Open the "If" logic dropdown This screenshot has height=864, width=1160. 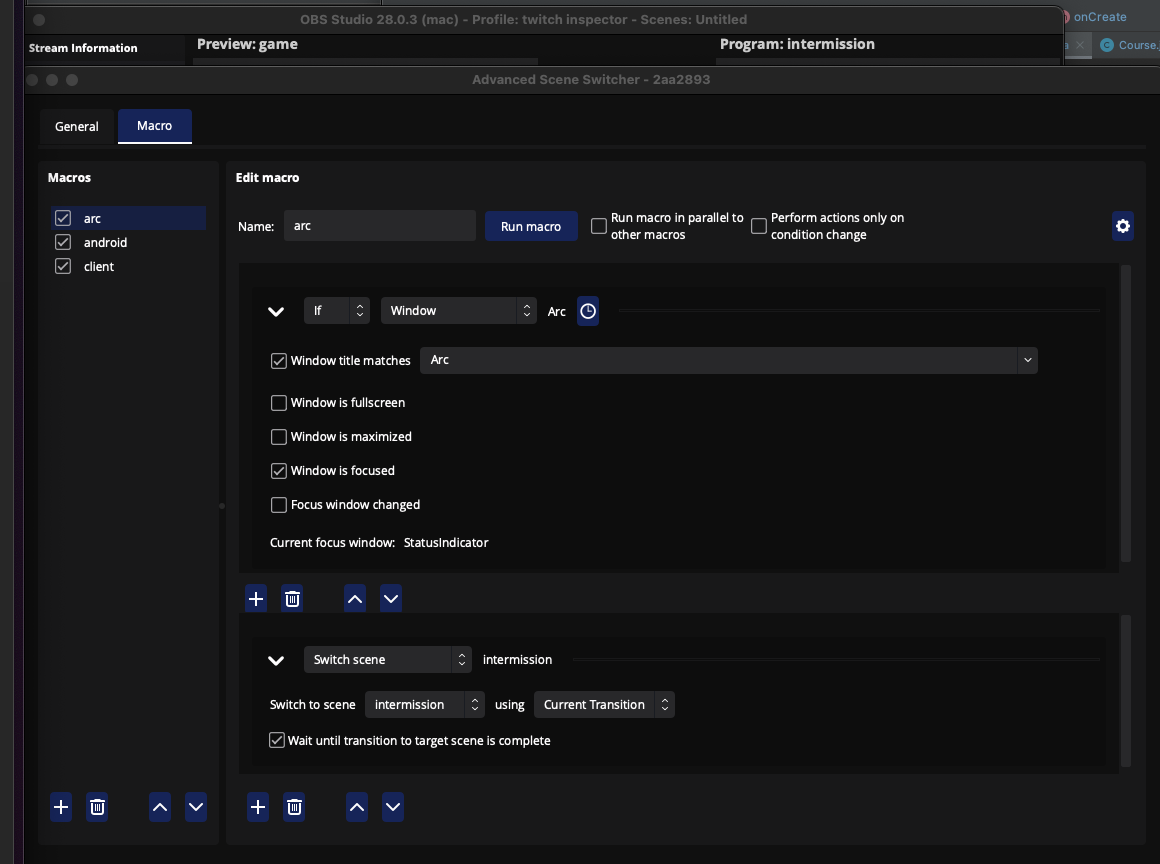tap(336, 310)
